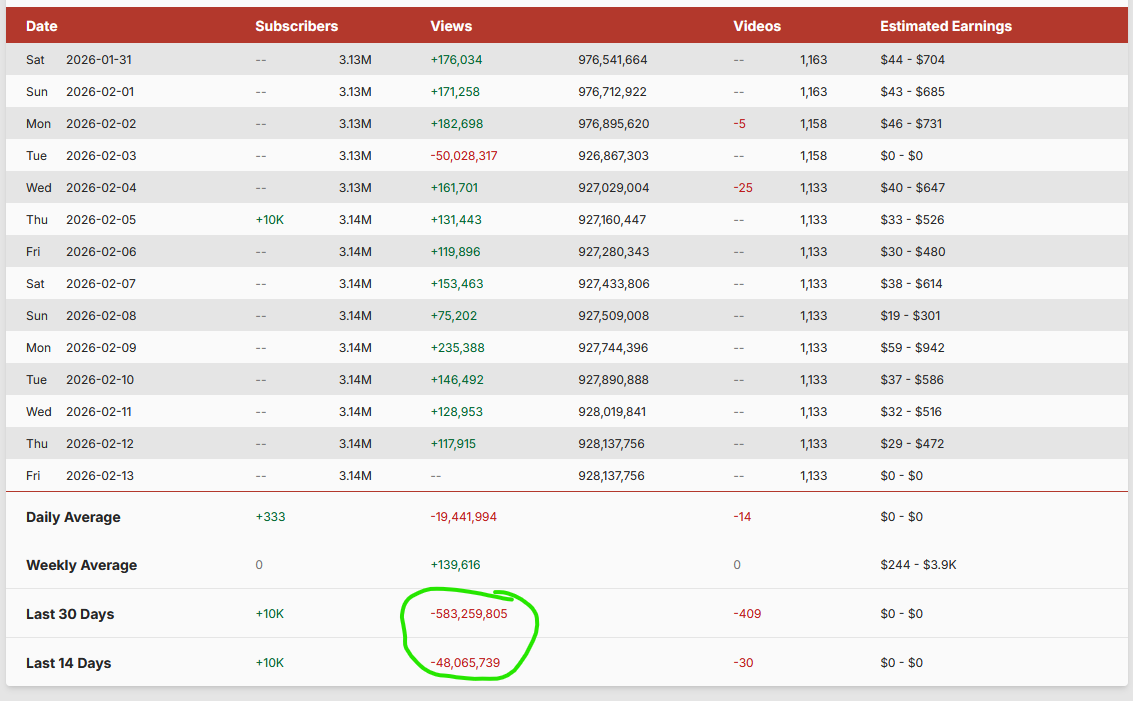Select weekly average views +139,616
Viewport: 1133px width, 701px height.
point(455,565)
